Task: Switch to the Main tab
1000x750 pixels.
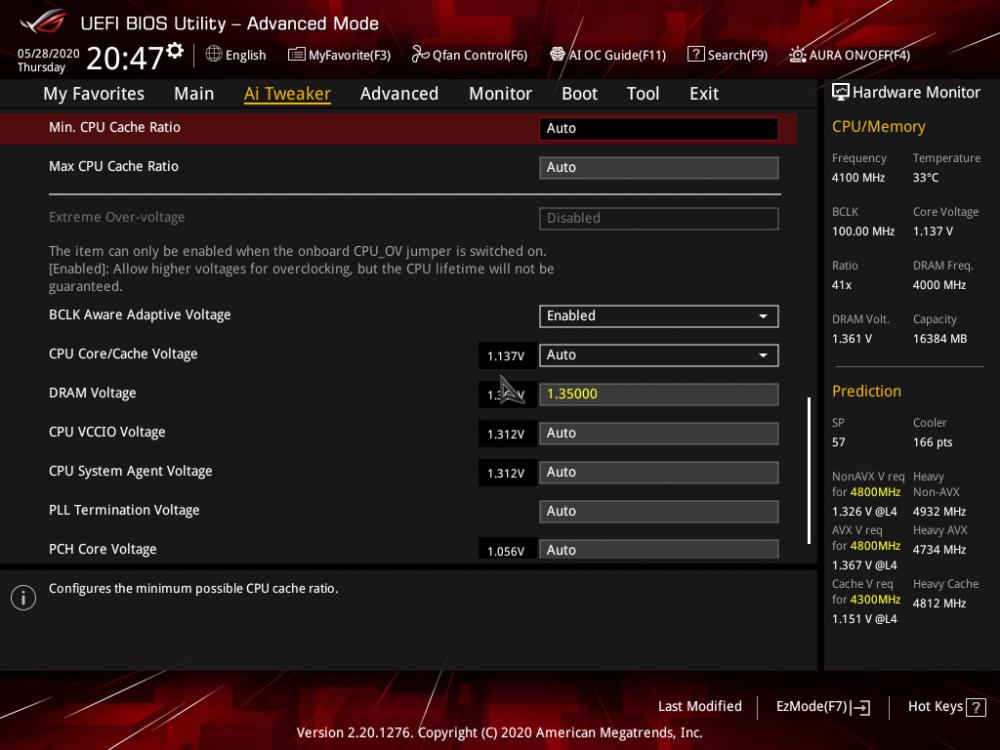Action: tap(194, 94)
